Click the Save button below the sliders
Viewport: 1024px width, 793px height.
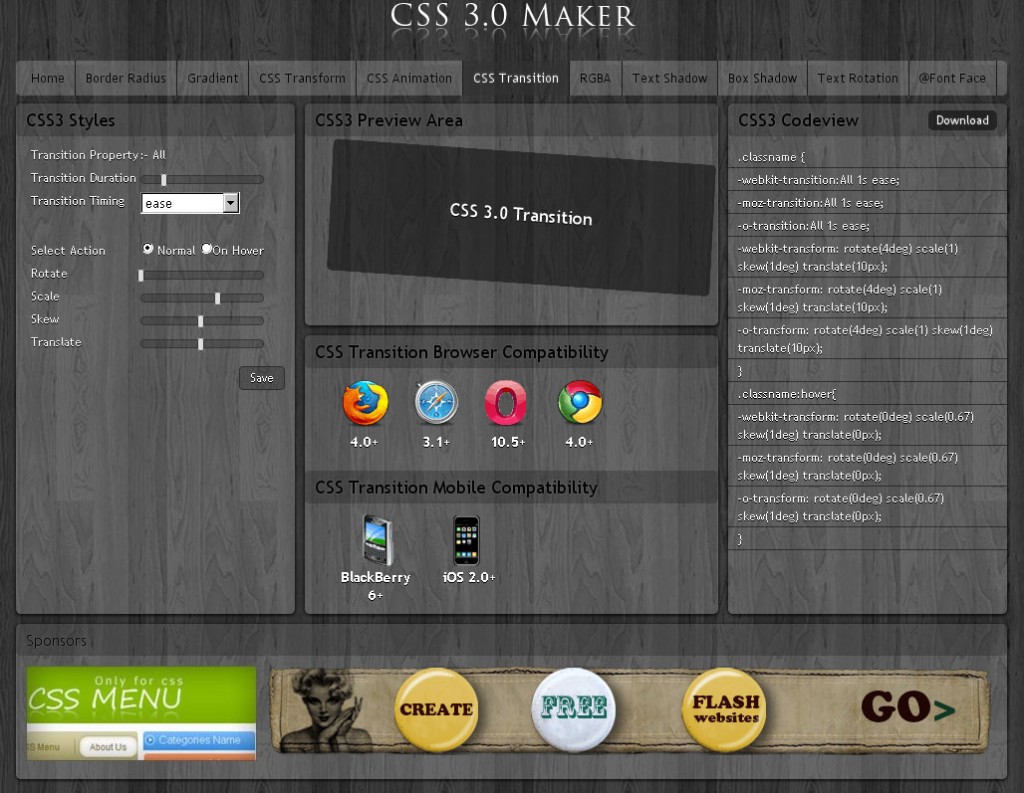[261, 378]
